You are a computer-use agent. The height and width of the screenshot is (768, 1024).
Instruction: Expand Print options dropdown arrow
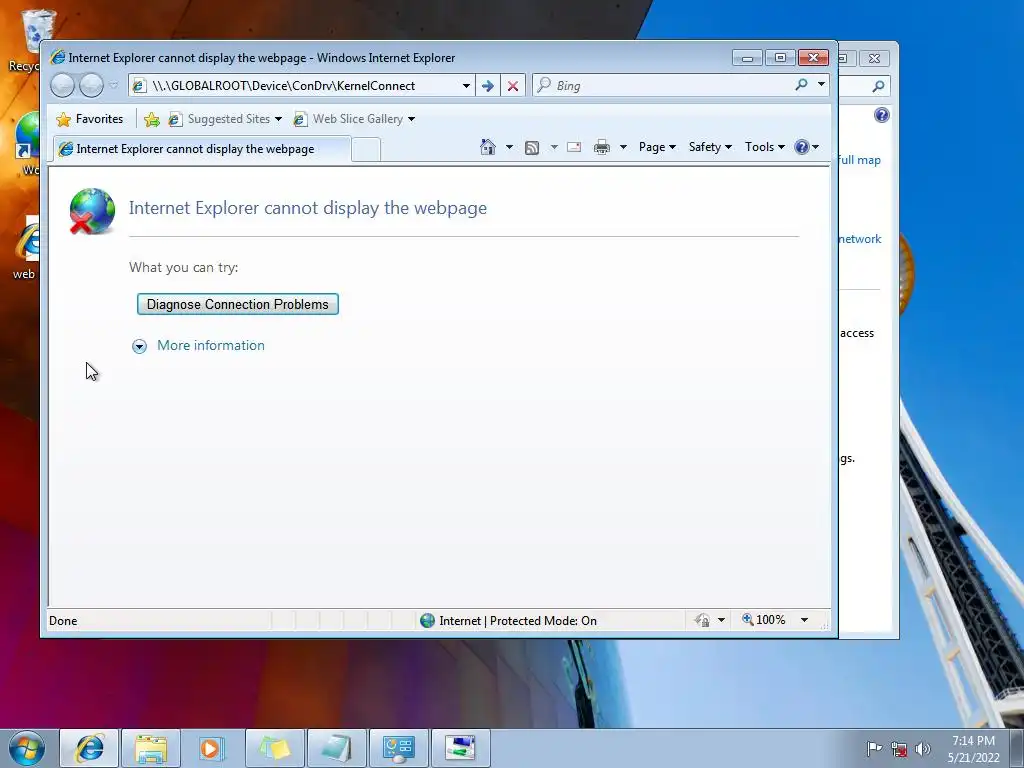tap(623, 147)
